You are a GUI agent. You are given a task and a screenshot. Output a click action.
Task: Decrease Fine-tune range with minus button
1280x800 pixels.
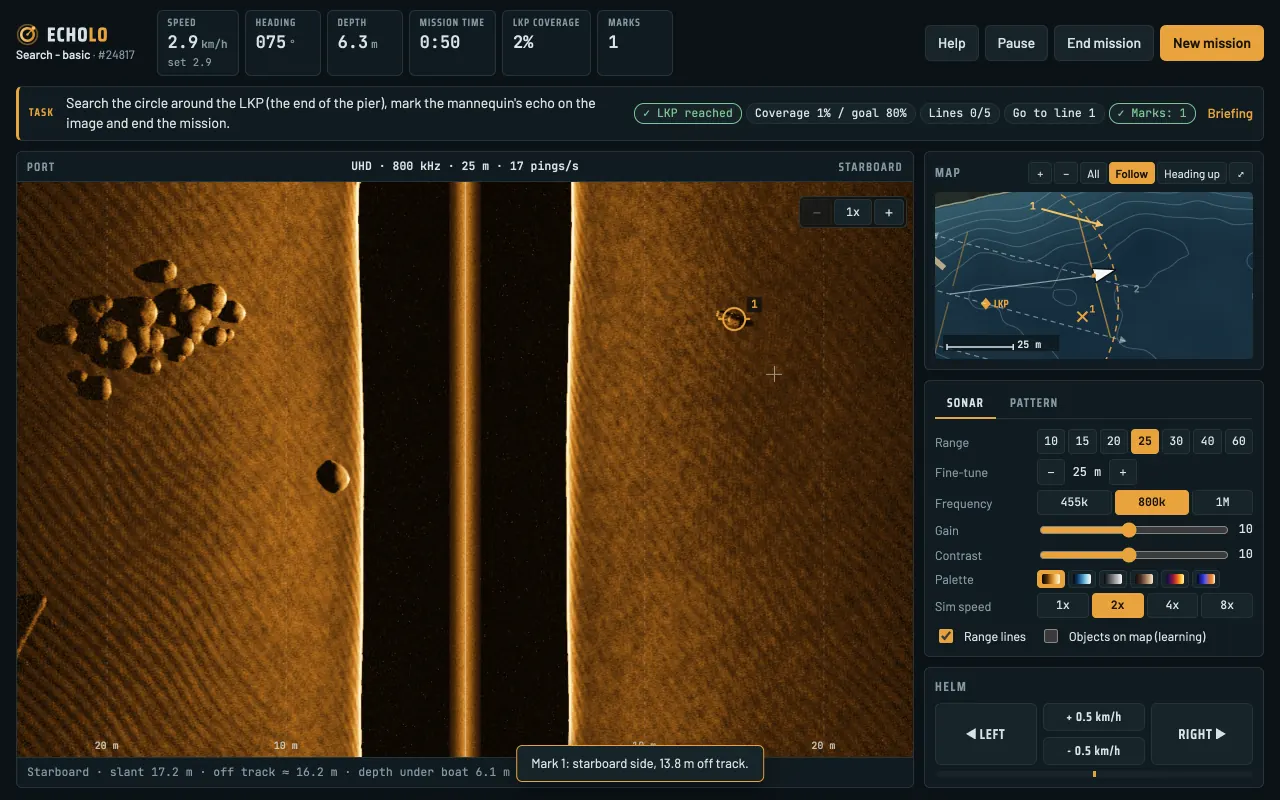coord(1050,472)
